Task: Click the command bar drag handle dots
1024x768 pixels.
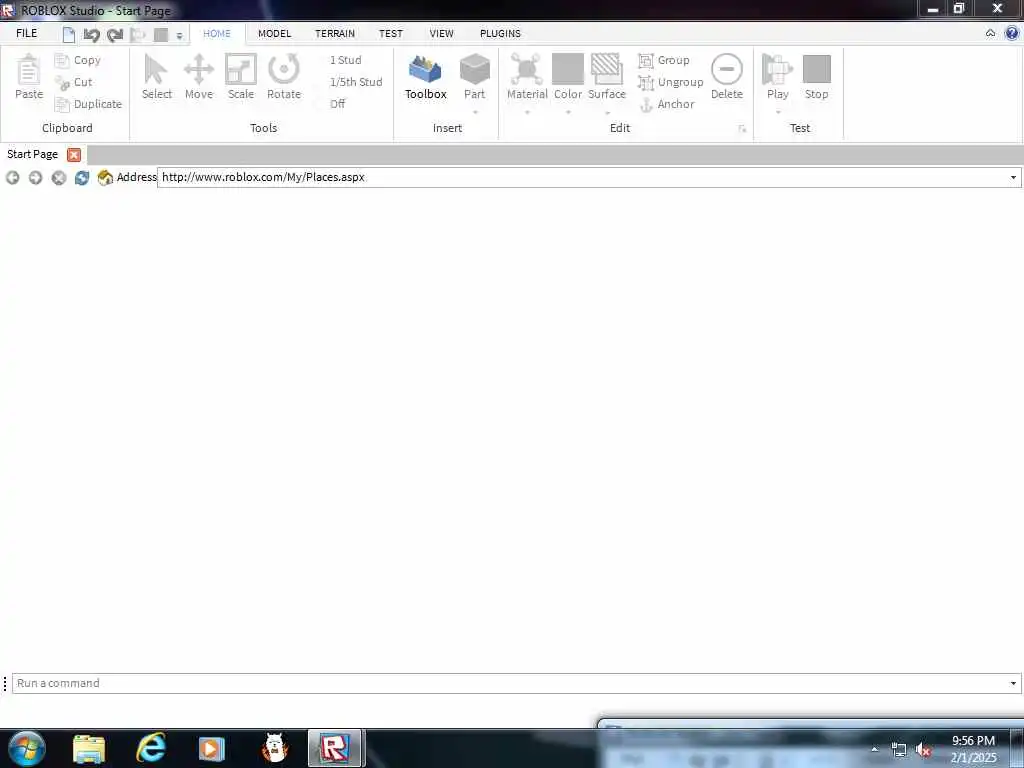Action: (x=5, y=684)
